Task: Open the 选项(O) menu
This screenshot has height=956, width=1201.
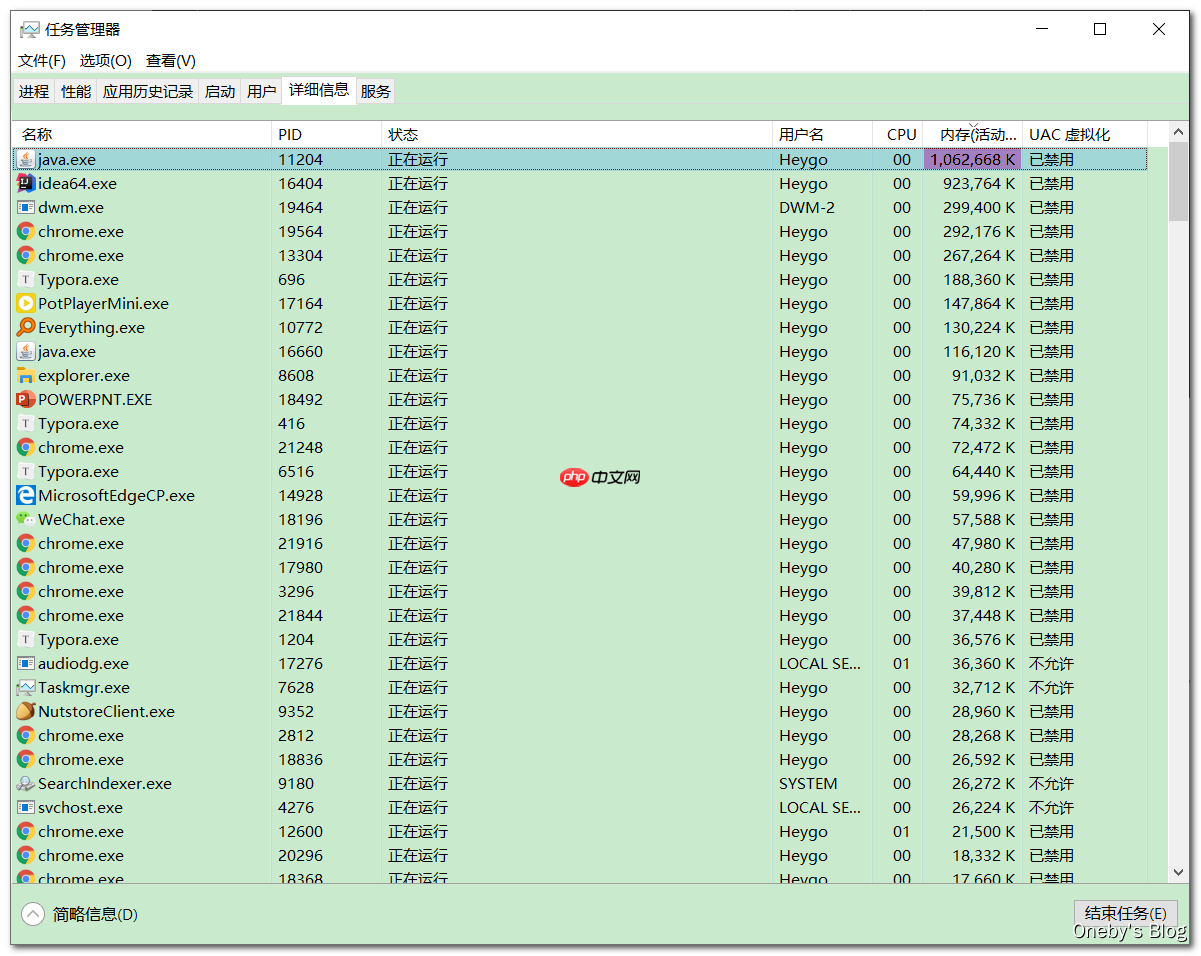Action: pyautogui.click(x=104, y=60)
